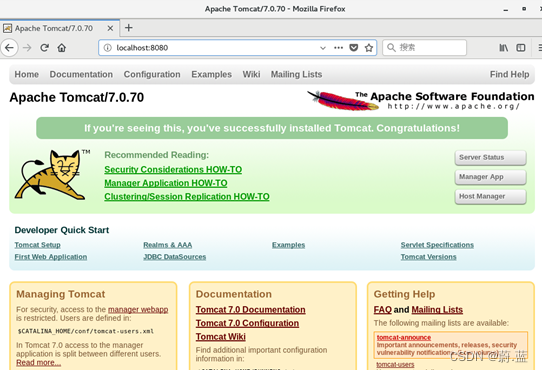Click the forward navigation arrow

pyautogui.click(x=27, y=47)
